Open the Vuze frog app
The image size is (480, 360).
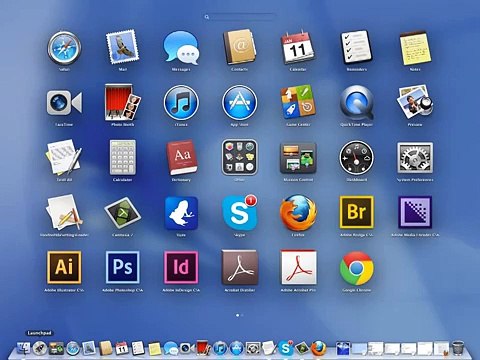[x=181, y=213]
